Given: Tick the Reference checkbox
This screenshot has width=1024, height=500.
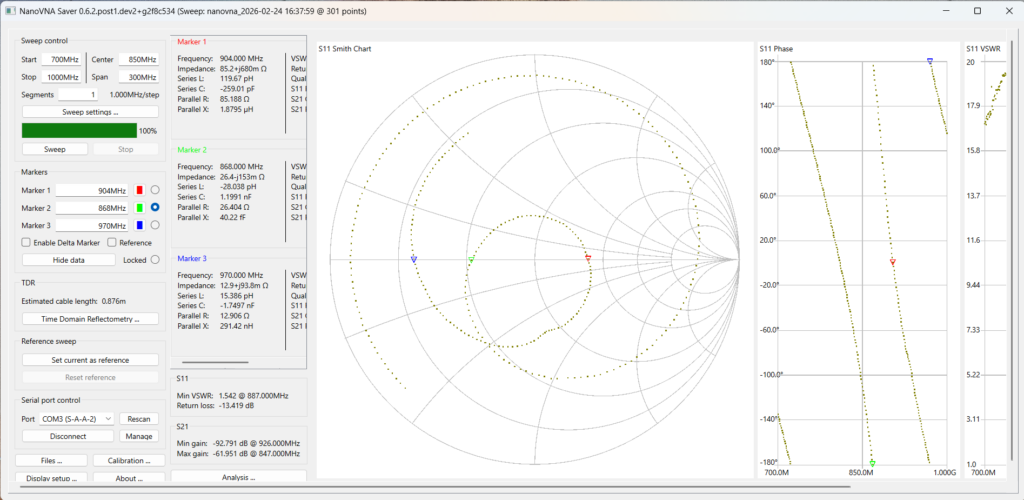Looking at the screenshot, I should click(x=112, y=242).
